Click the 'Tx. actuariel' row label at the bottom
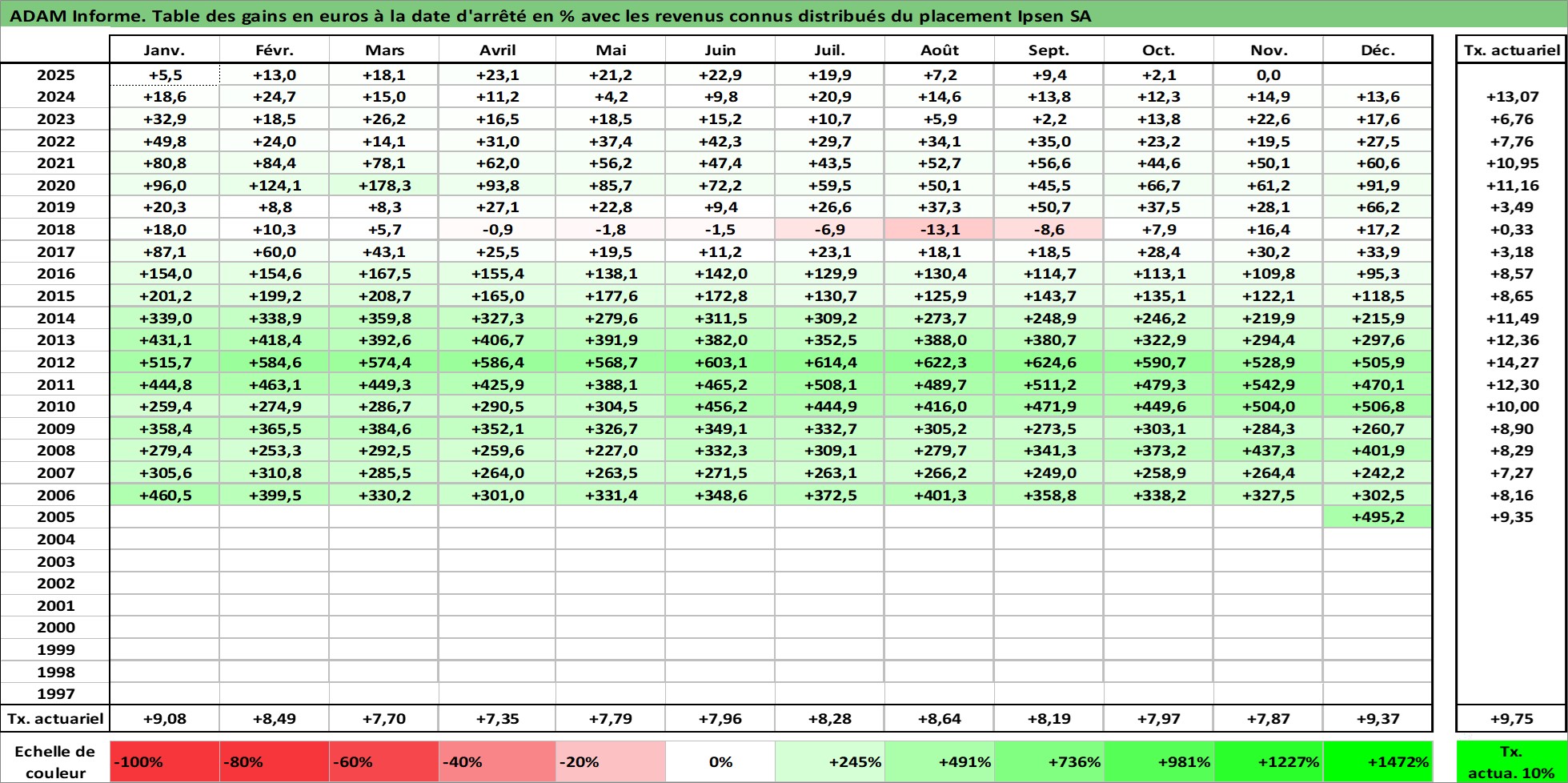This screenshot has width=1568, height=783. (55, 718)
